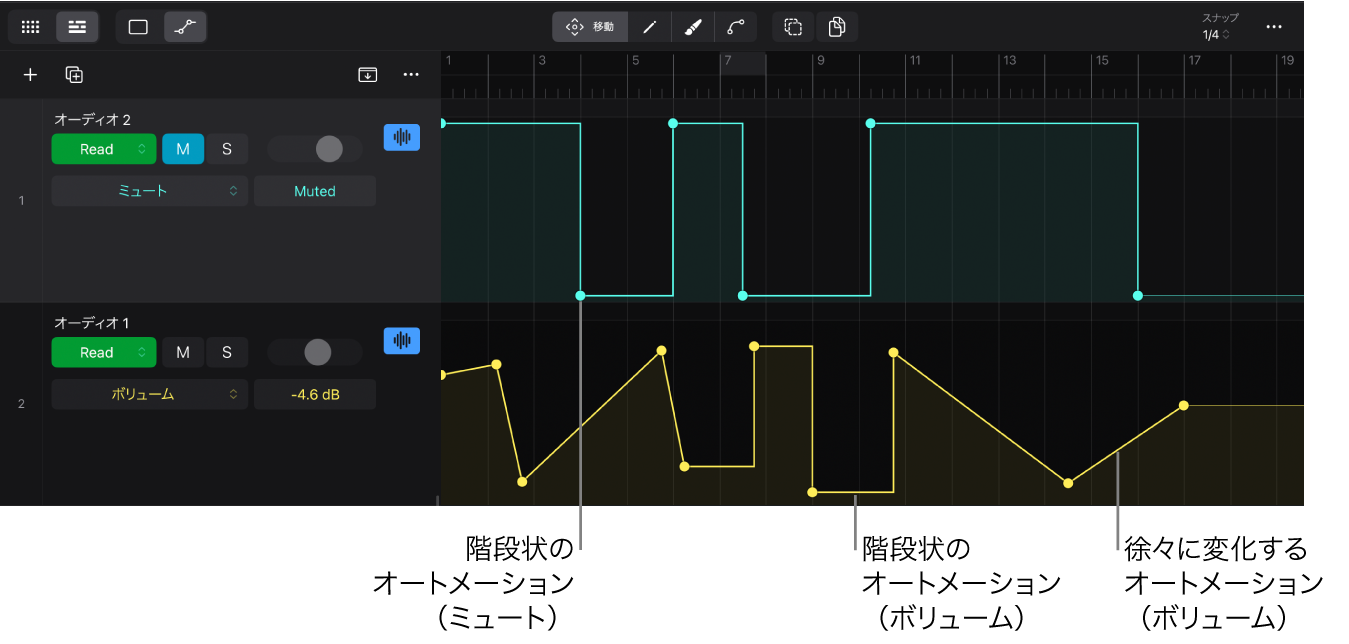Screen dimensions: 1349x644
Task: Activate the multi-select marquee button
Action: click(793, 27)
